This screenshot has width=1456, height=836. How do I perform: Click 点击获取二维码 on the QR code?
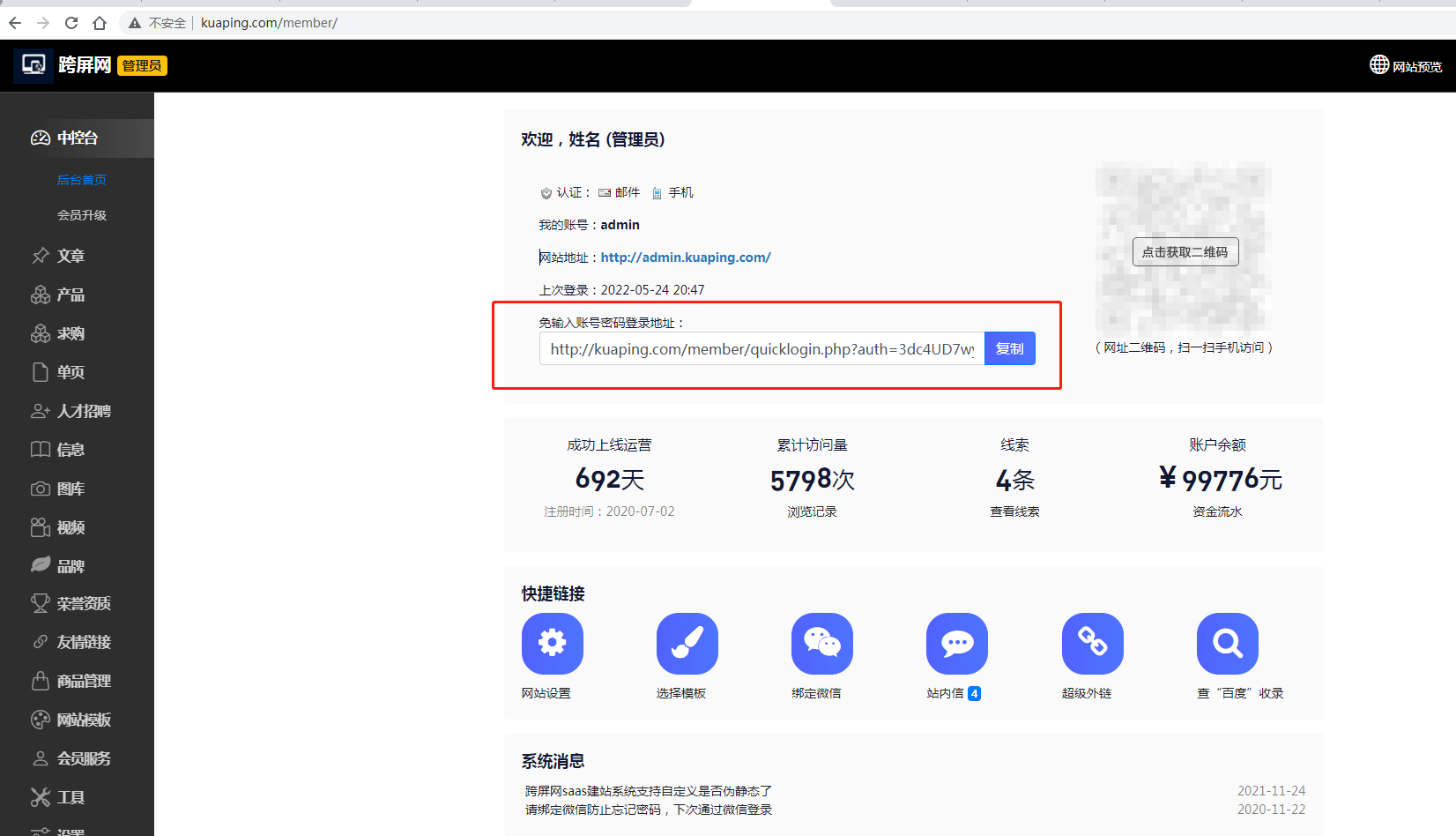click(x=1185, y=251)
